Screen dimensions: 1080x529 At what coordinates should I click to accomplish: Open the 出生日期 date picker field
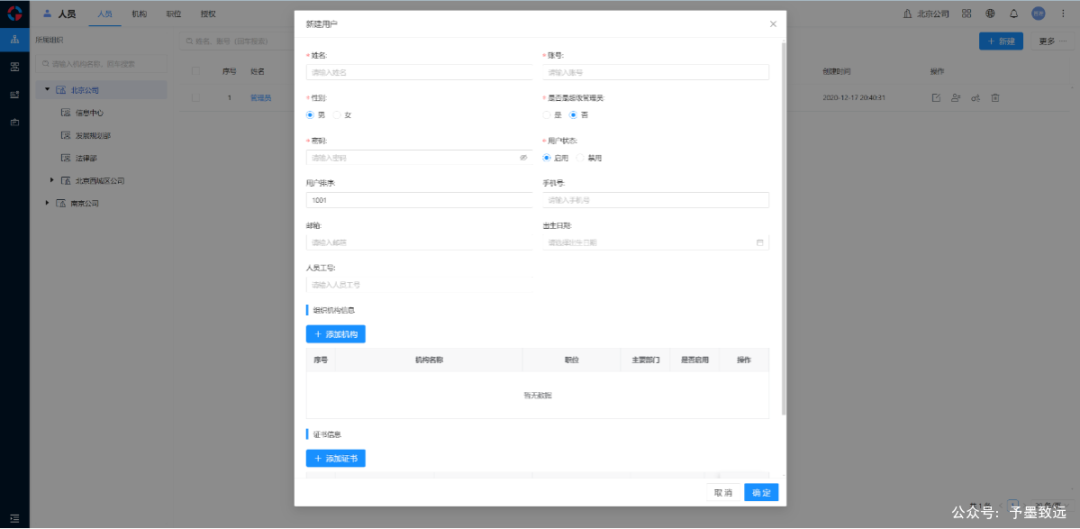tap(656, 242)
